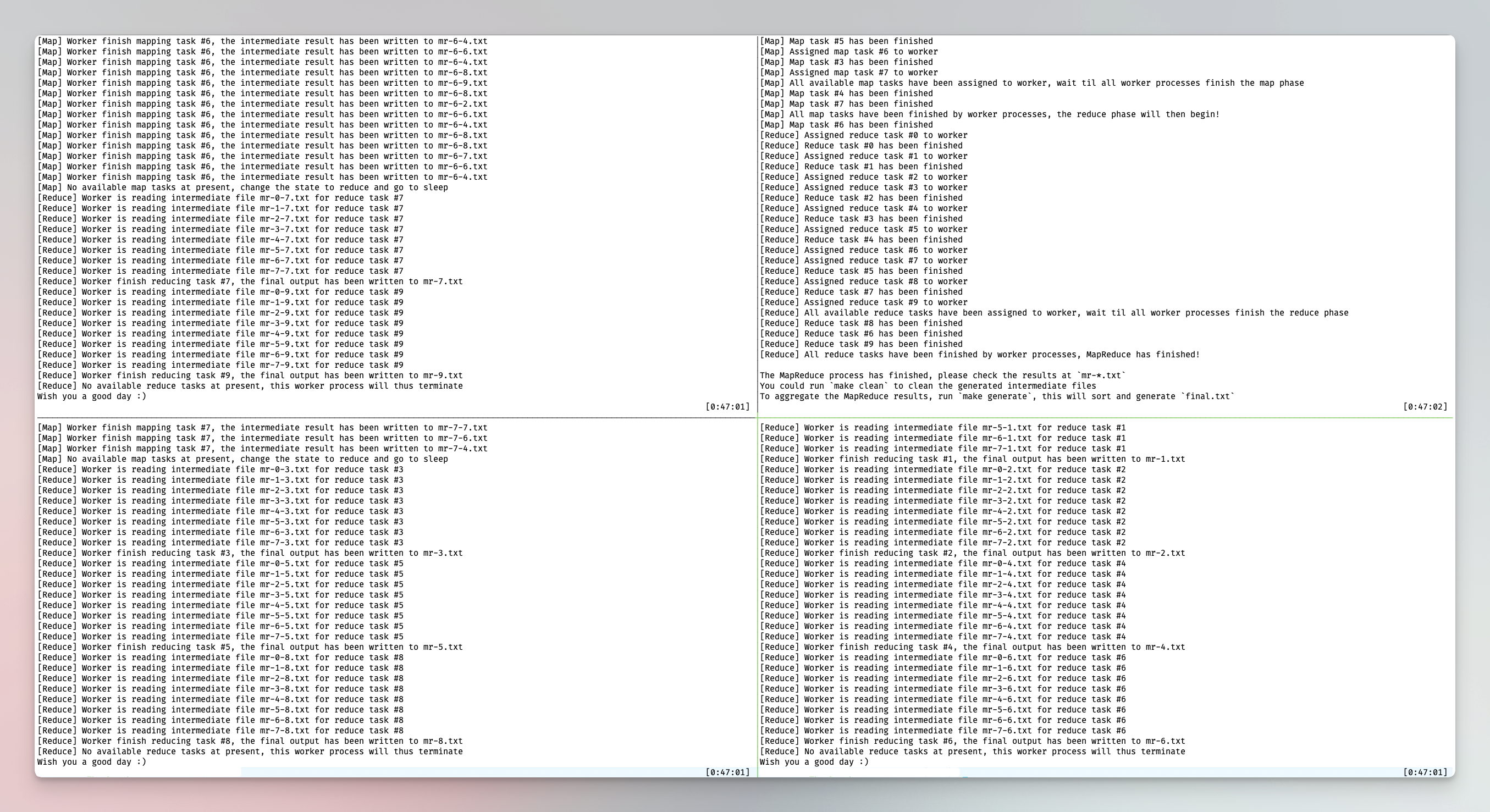
Task: Click 'Worker finish reducing task #6' line
Action: (972, 741)
